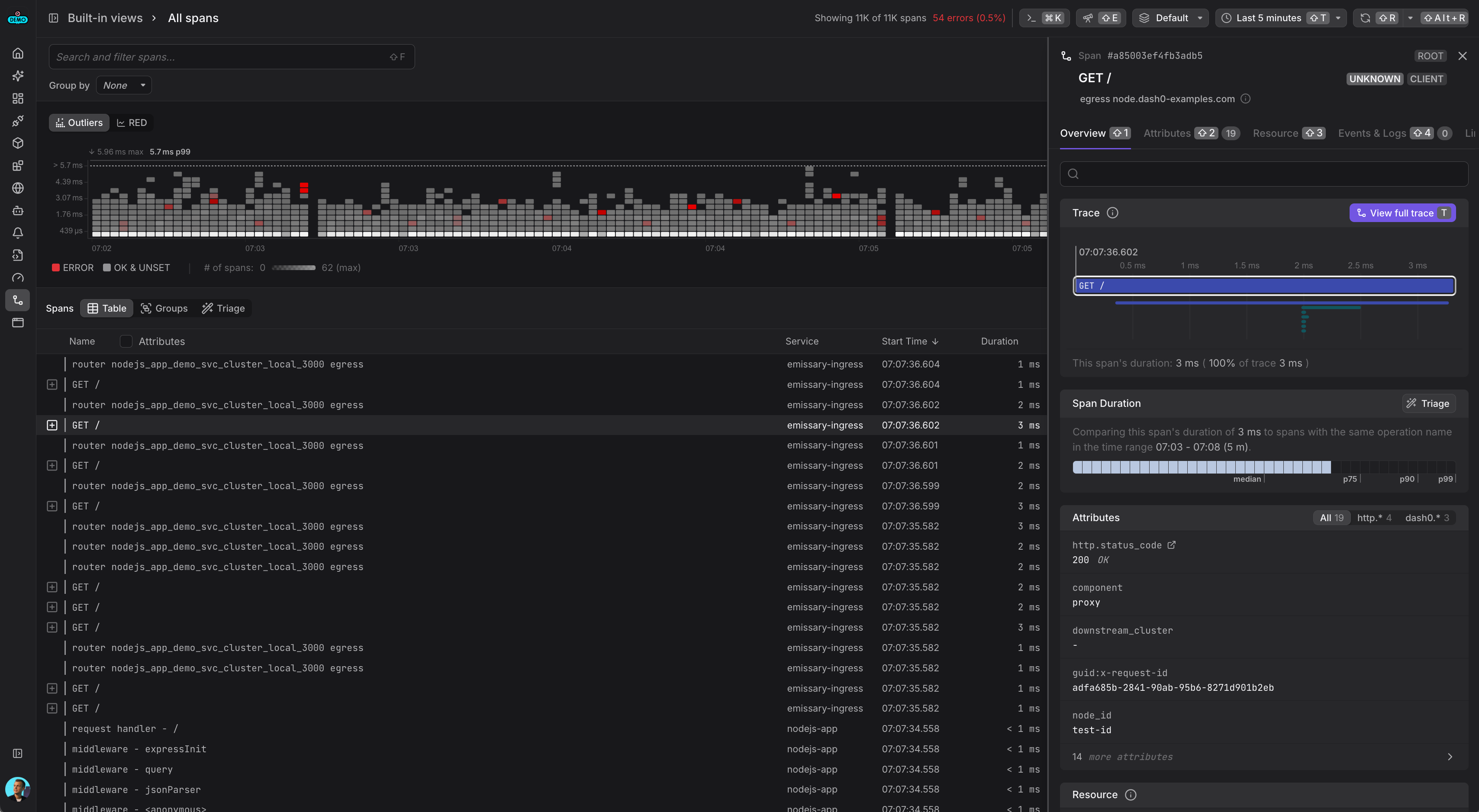The height and width of the screenshot is (812, 1479).
Task: Open the Home icon in sidebar
Action: coord(18,53)
